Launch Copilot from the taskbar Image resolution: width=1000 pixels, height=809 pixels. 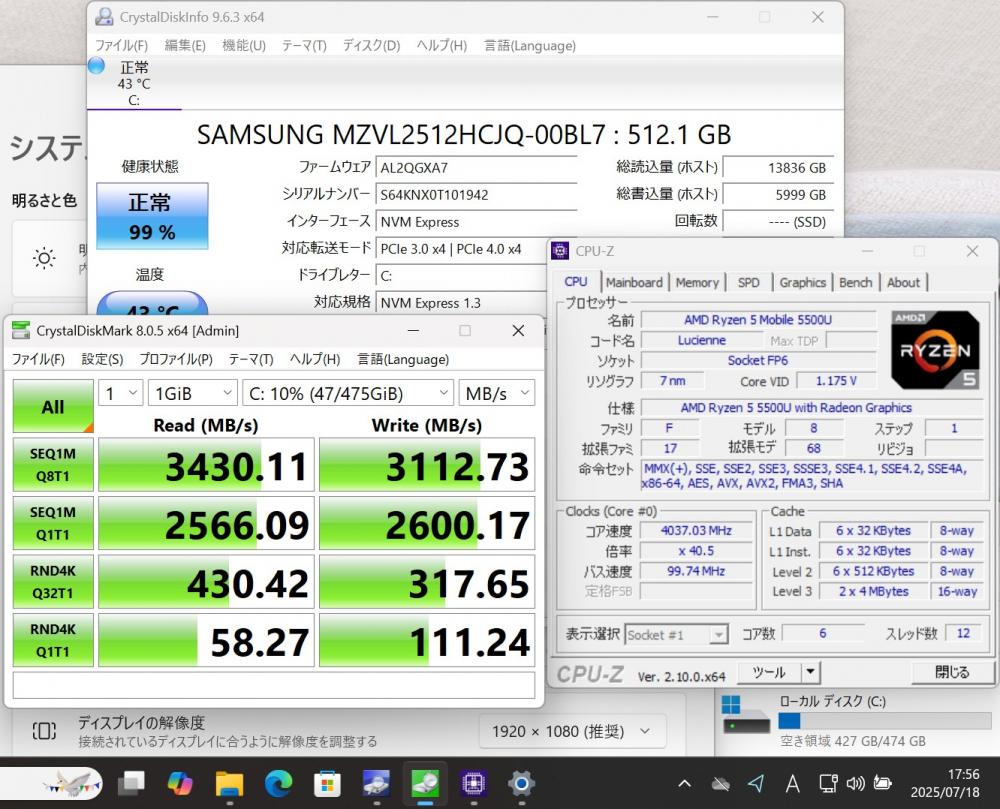[x=180, y=783]
